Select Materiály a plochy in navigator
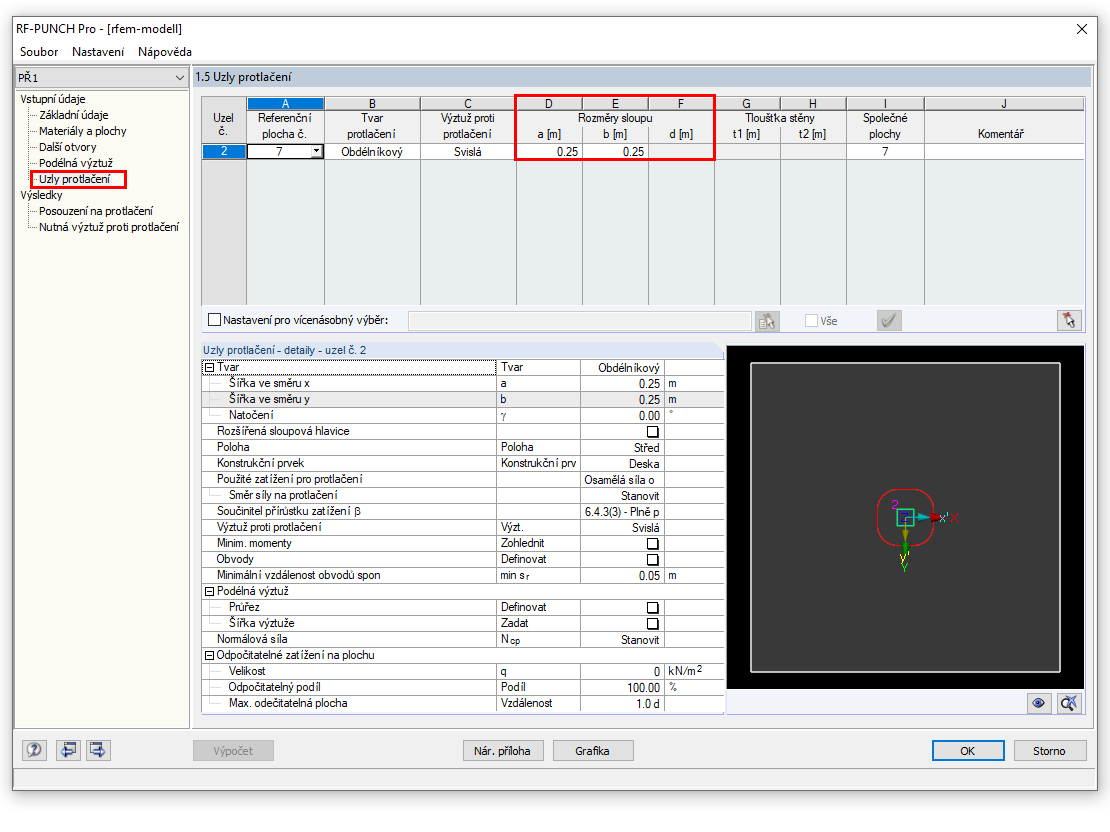Screen dimensions: 1110x832 [83, 131]
